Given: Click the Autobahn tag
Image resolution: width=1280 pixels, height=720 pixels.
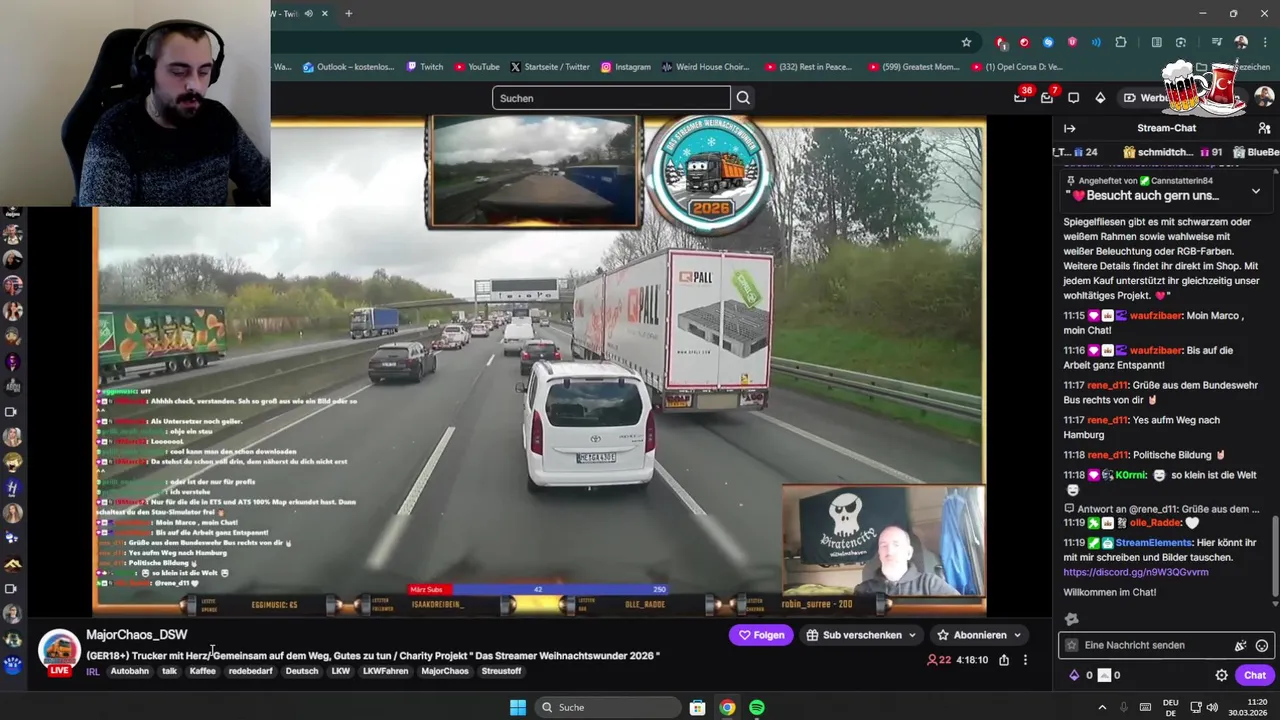Looking at the screenshot, I should [x=129, y=671].
